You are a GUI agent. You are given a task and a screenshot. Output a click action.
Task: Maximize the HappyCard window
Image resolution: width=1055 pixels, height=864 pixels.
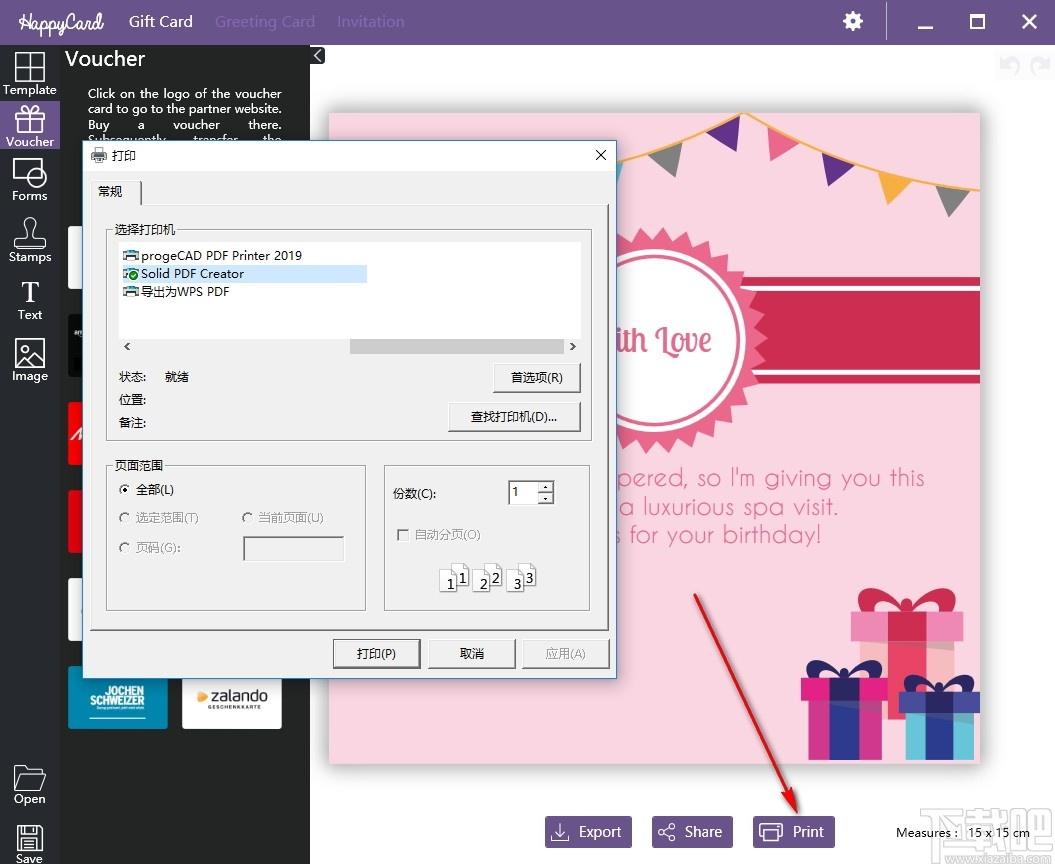tap(977, 22)
